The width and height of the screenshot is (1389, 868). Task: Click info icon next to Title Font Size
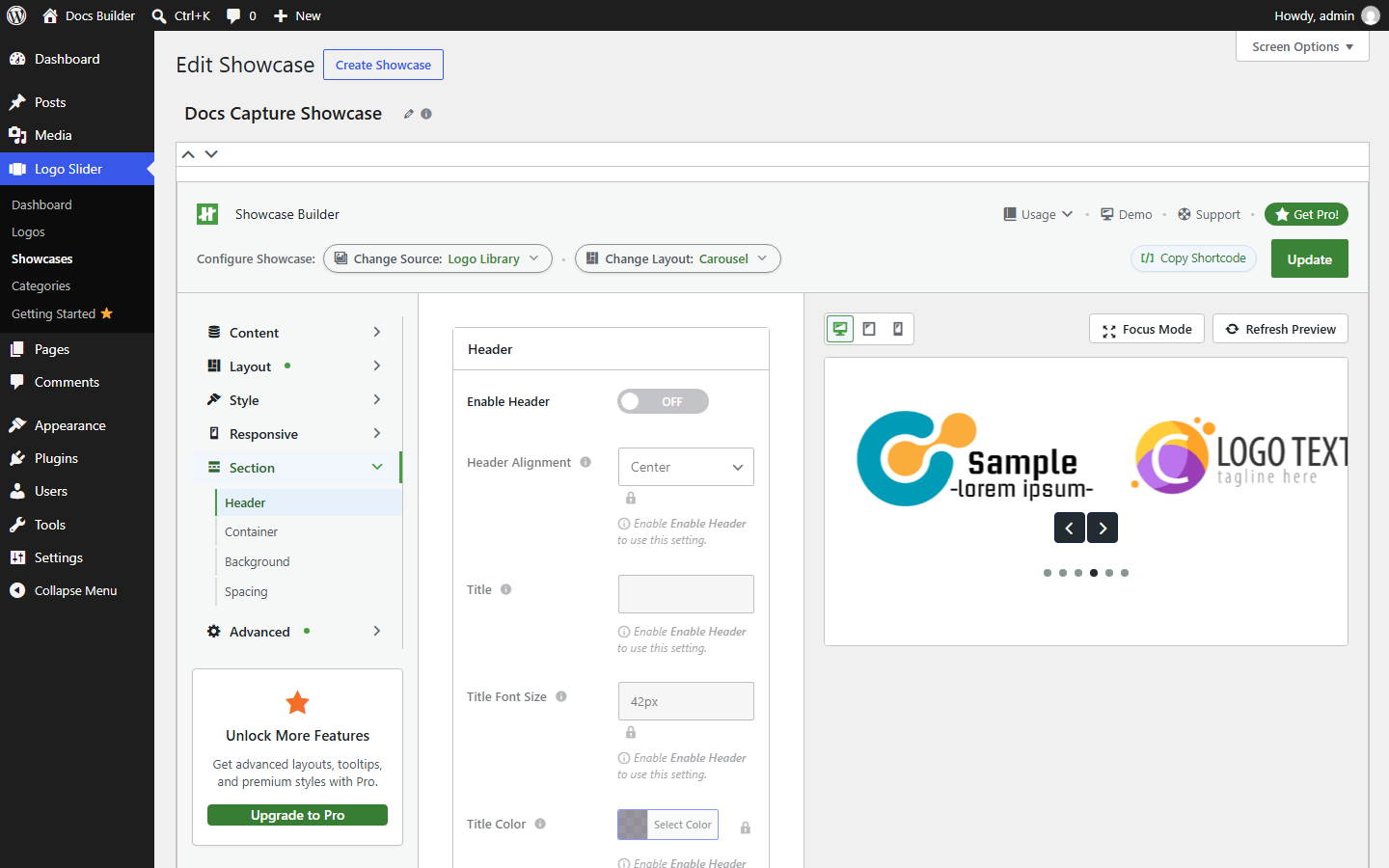tap(561, 696)
